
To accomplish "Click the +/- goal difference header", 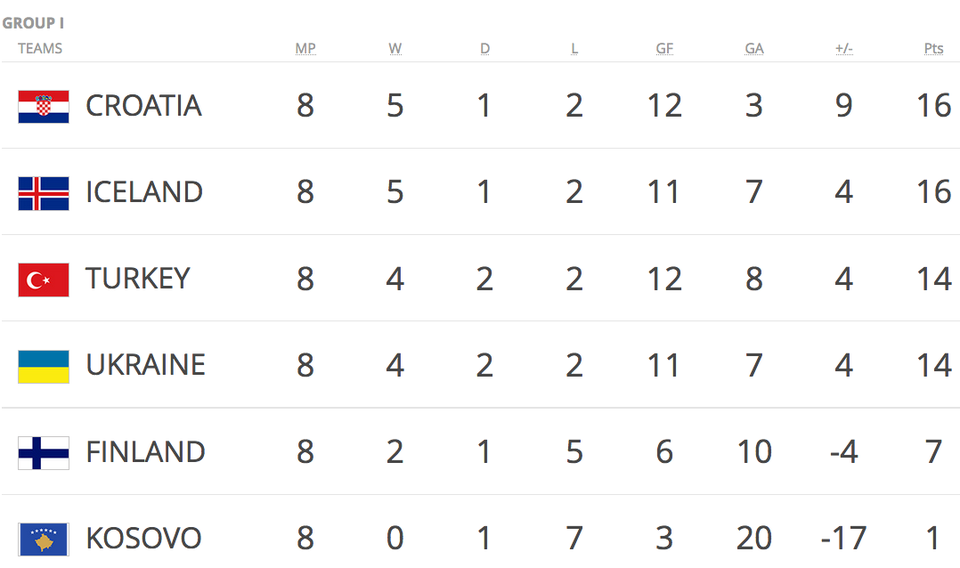I will pos(844,48).
